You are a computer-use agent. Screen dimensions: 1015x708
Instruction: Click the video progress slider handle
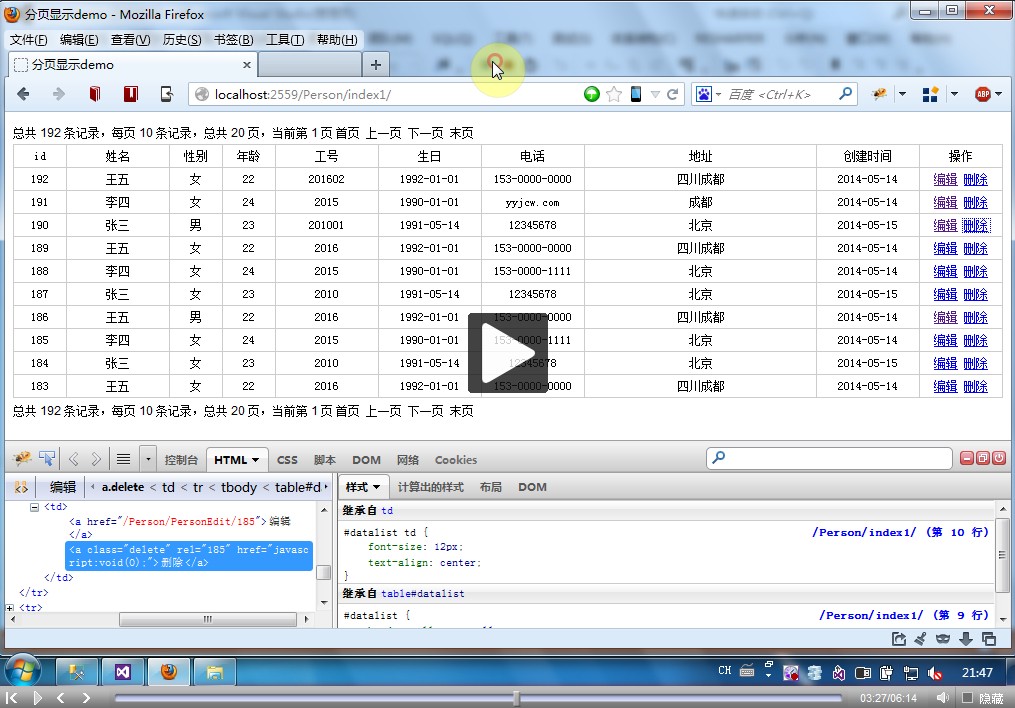(x=516, y=698)
